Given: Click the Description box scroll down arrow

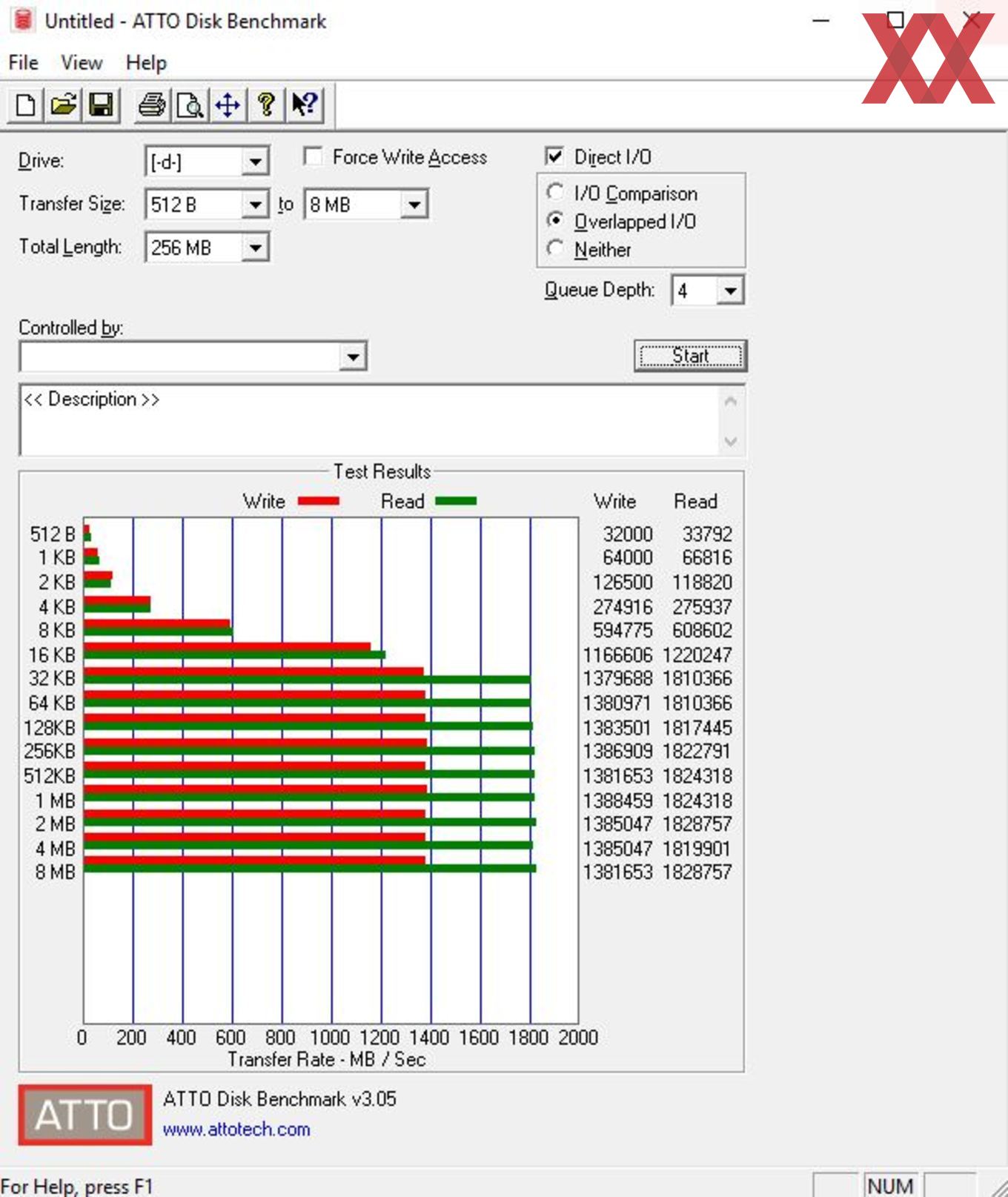Looking at the screenshot, I should [731, 441].
